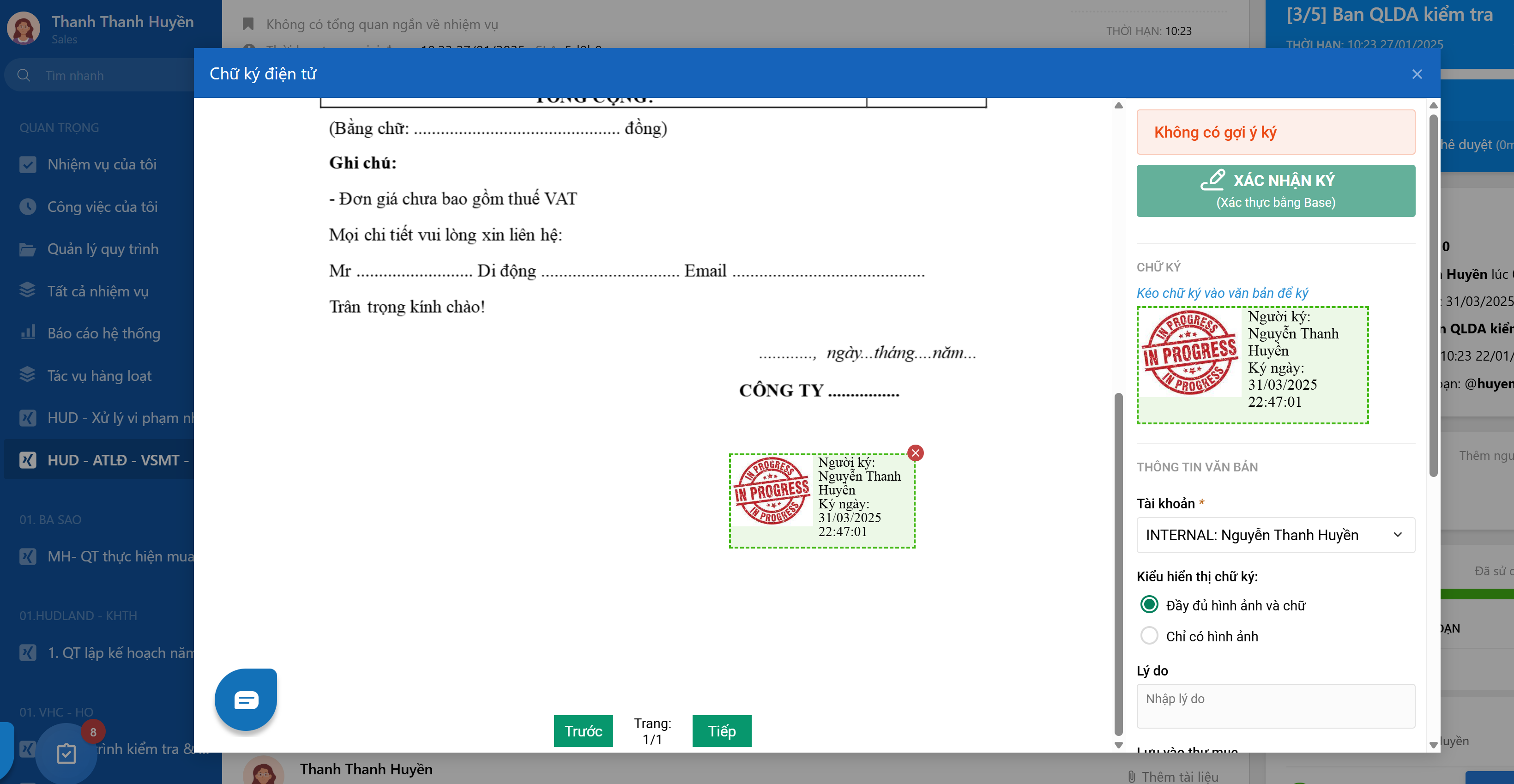Click the Nhiệm vụ của tôi checkmark icon
Screen dimensions: 1514x784
(28, 164)
